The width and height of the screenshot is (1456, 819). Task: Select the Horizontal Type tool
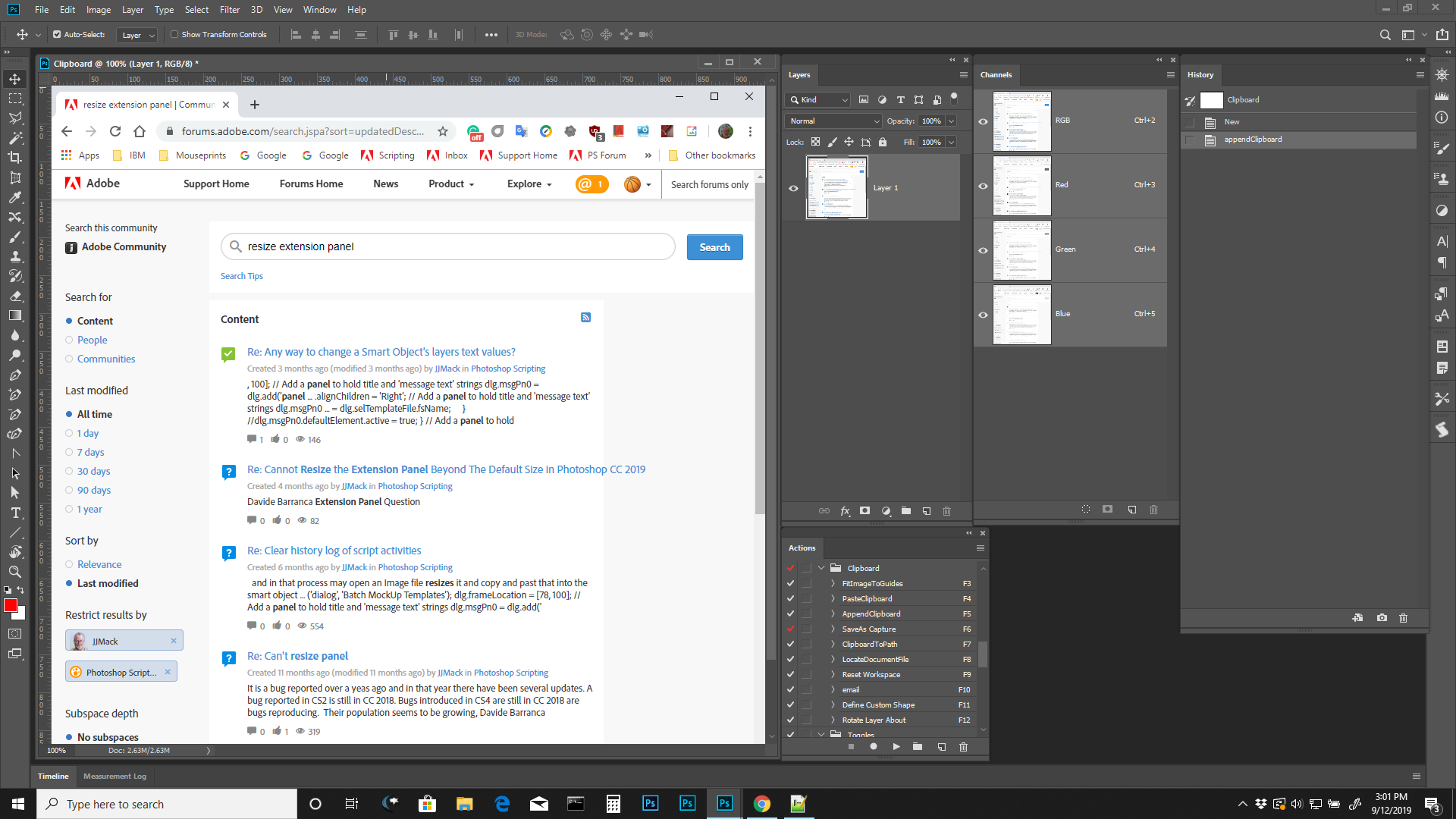15,513
